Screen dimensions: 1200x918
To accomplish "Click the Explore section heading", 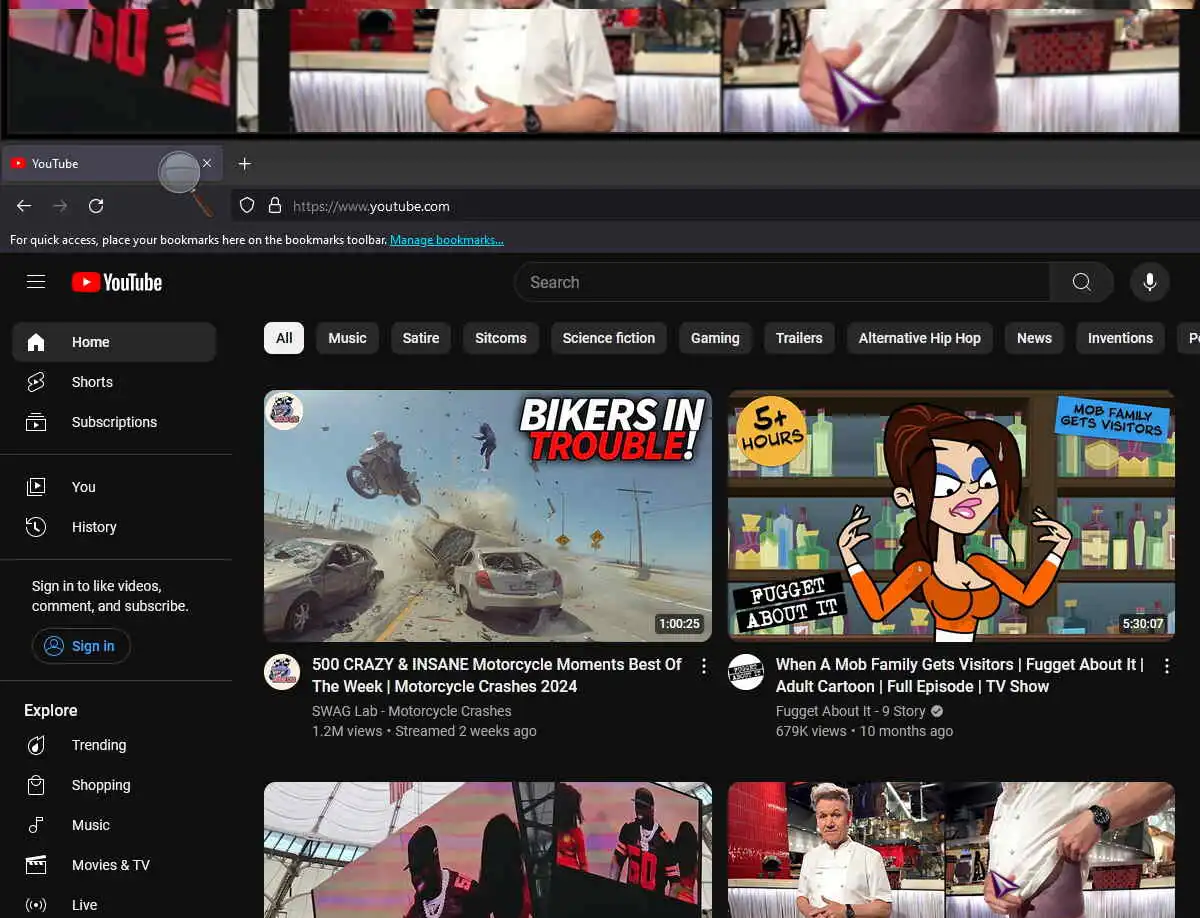I will point(51,710).
